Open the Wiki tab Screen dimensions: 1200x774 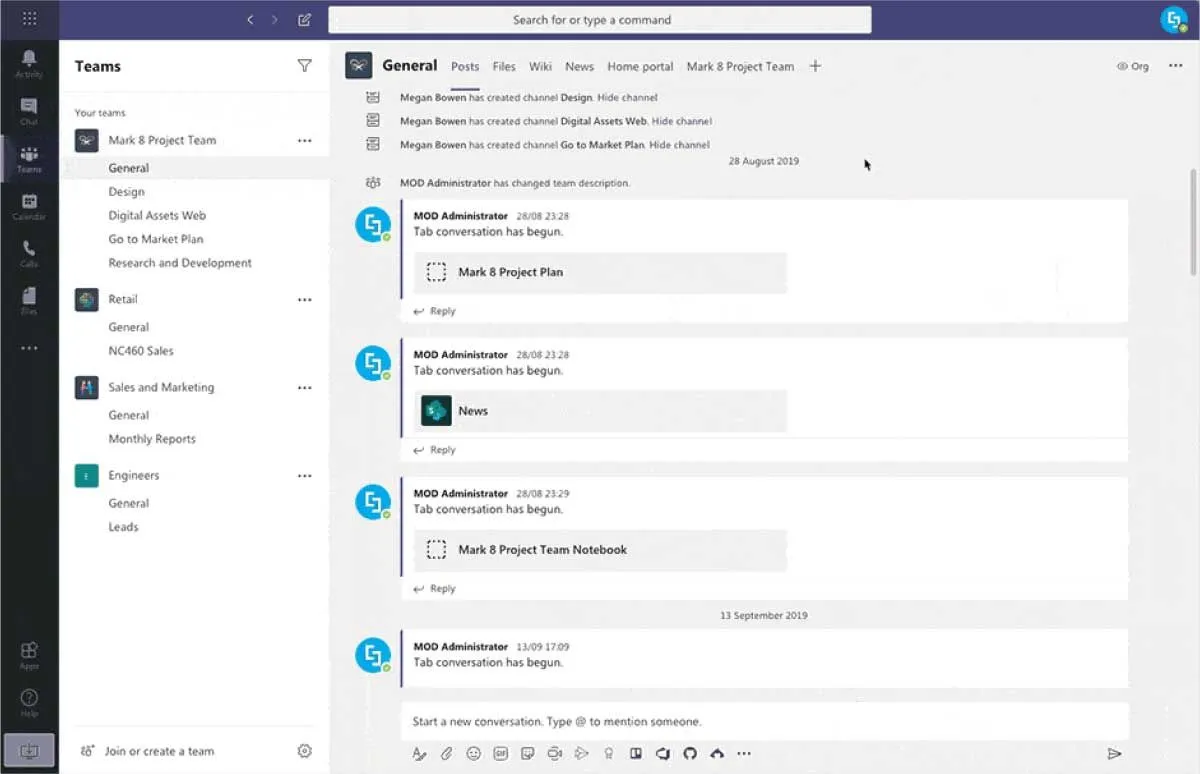coord(541,66)
